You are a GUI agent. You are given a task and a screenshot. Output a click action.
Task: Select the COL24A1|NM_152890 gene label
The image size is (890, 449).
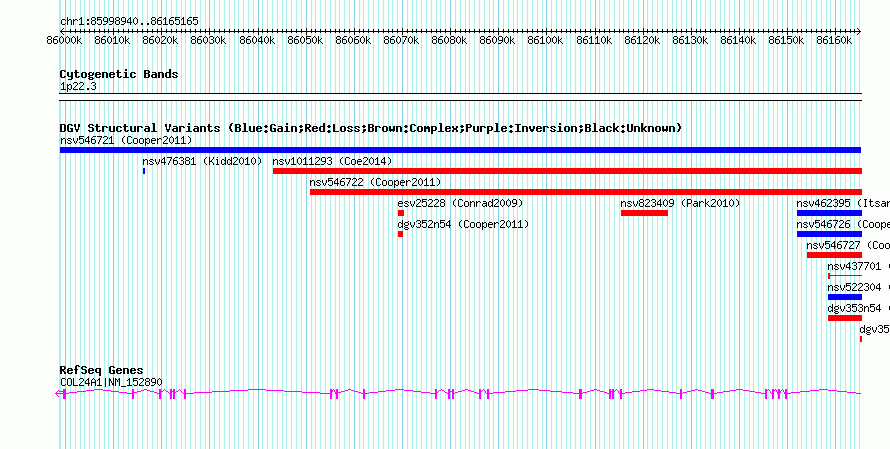[x=111, y=383]
